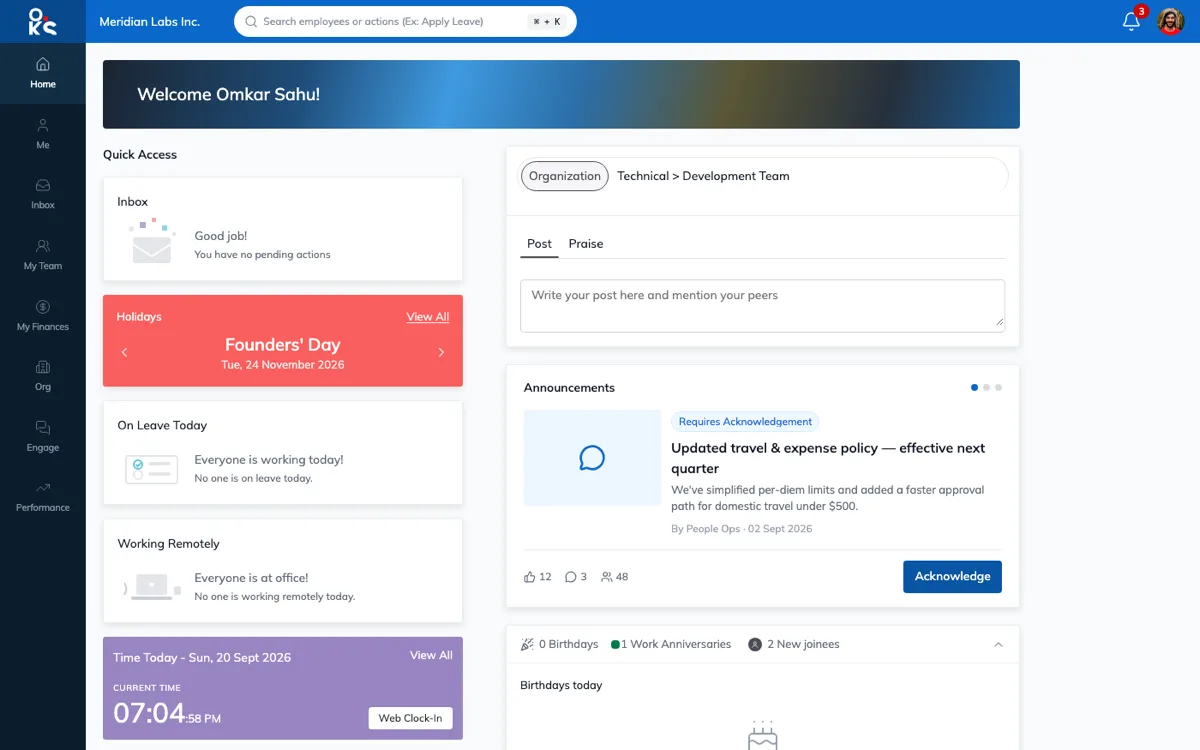Switch to the Post tab
Screen dimensions: 1200x750
[539, 244]
